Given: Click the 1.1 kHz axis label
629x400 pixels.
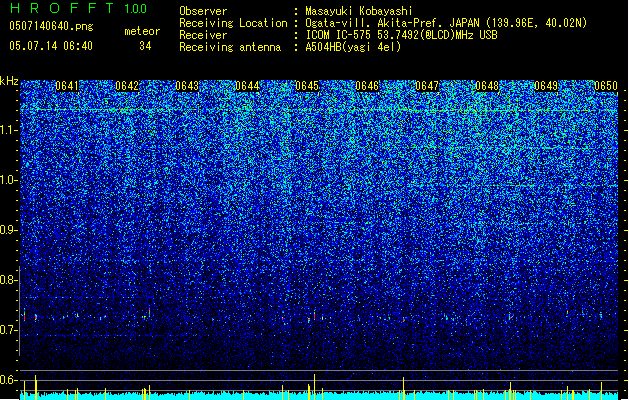Looking at the screenshot, I should pos(8,130).
